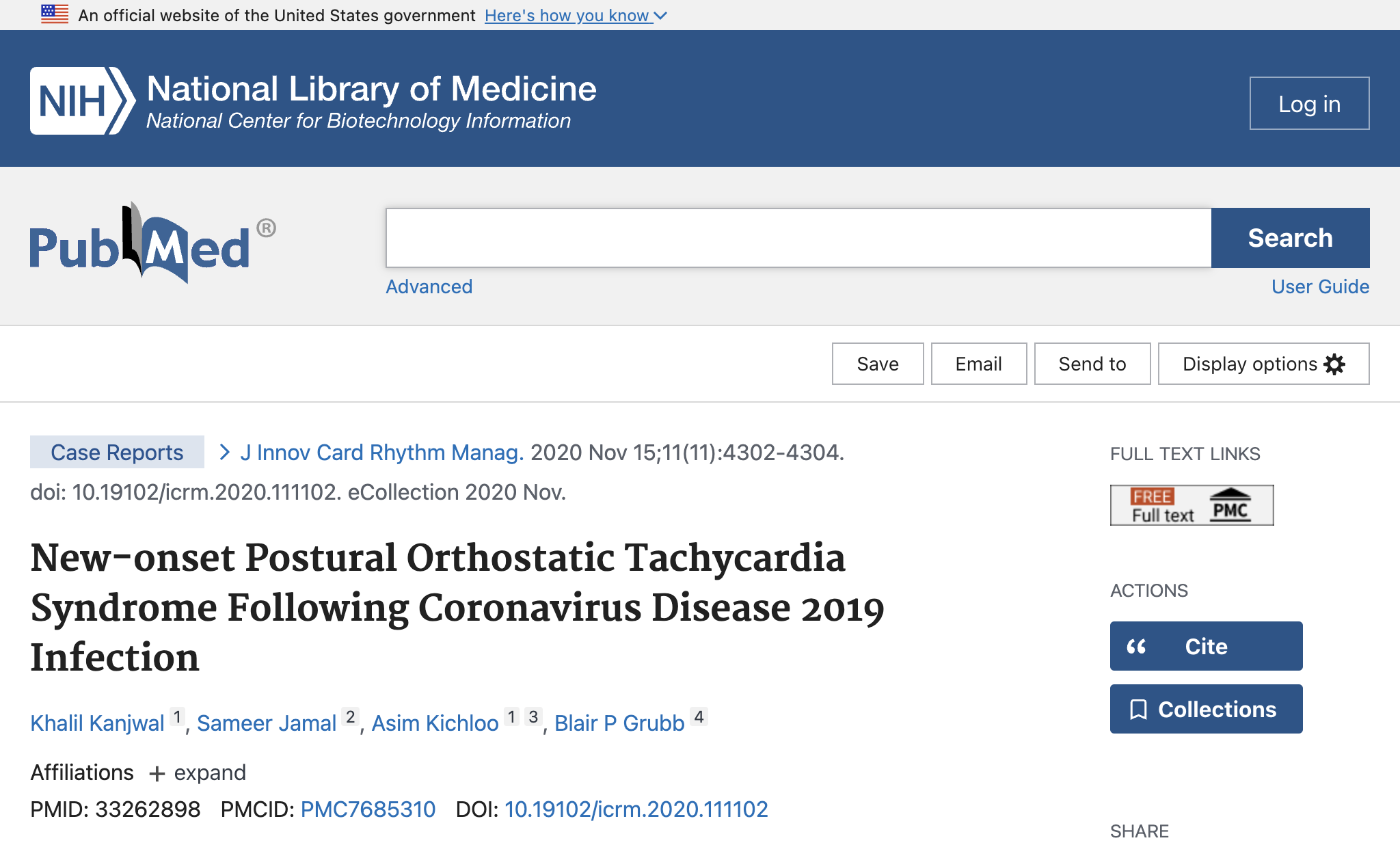Click the eCollection 2020 Nov. text
Image resolution: width=1400 pixels, height=860 pixels.
(457, 492)
